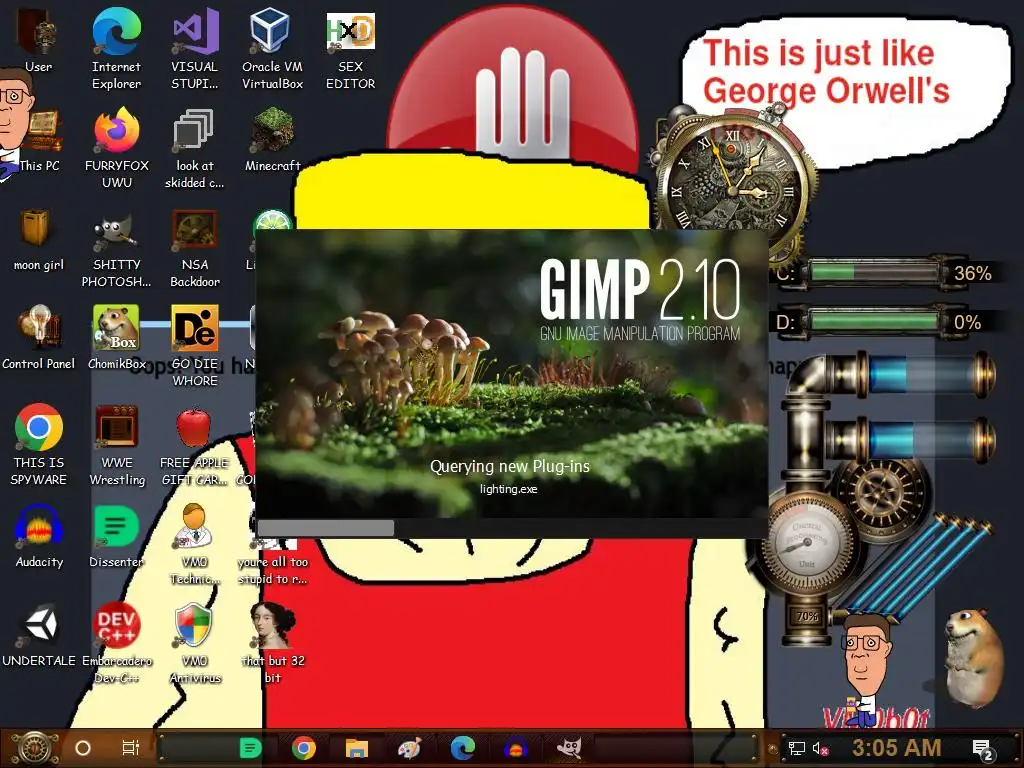Click the 3:05 AM taskbar clock
Image resolution: width=1024 pixels, height=768 pixels.
click(896, 747)
